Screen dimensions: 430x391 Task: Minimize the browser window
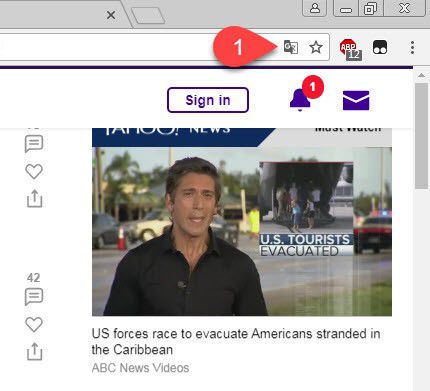(346, 8)
